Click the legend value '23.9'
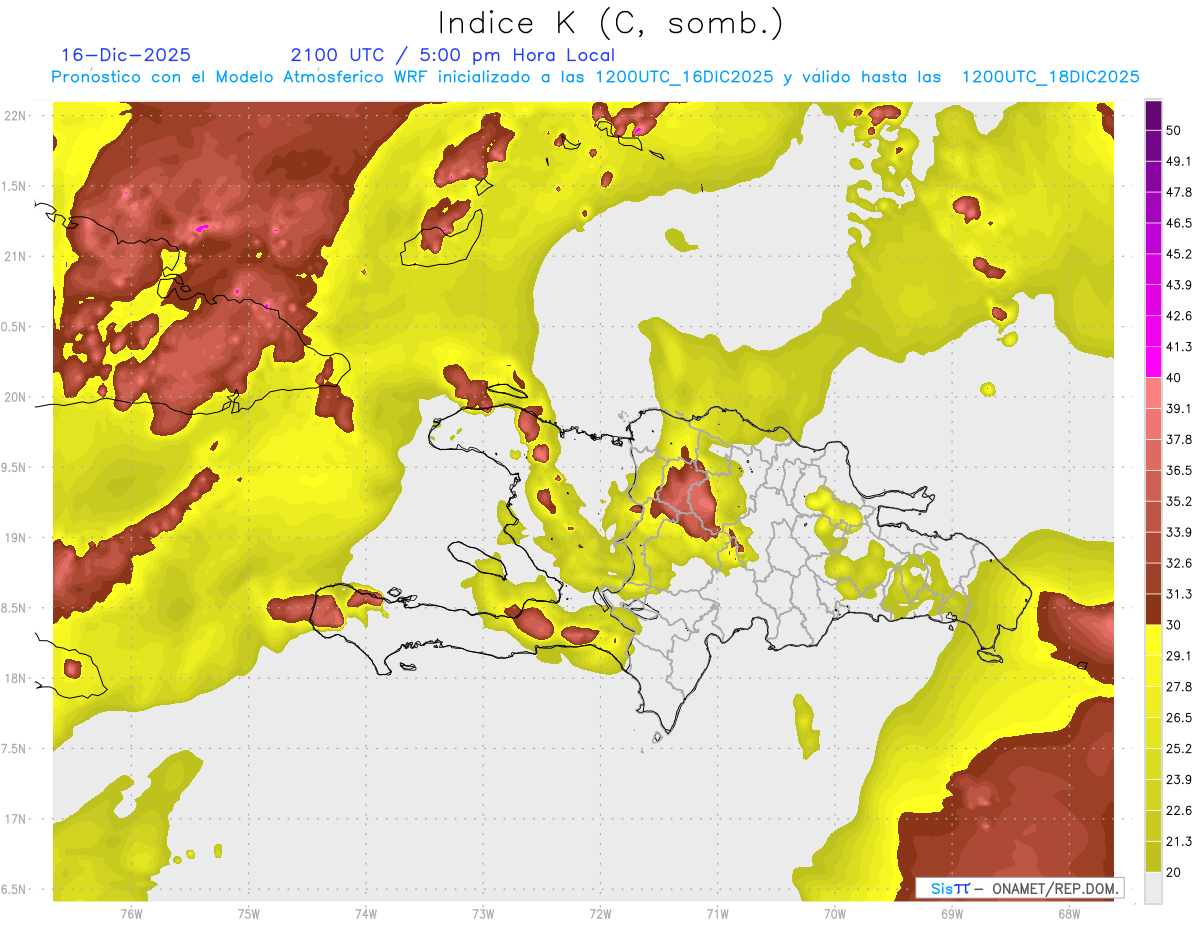Screen dimensions: 1200x927 (1179, 780)
